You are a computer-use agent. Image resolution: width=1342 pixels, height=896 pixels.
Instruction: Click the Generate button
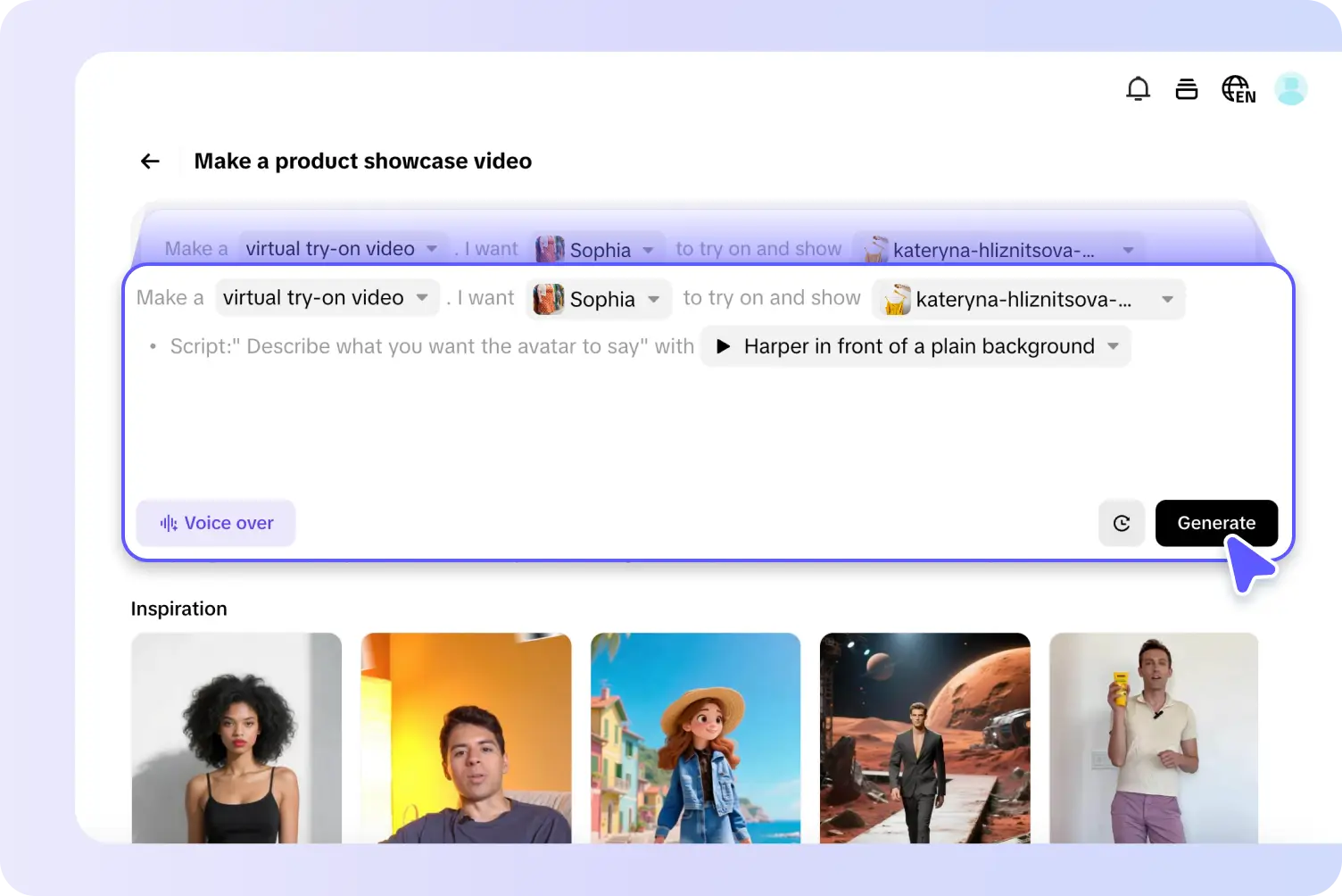pos(1216,523)
